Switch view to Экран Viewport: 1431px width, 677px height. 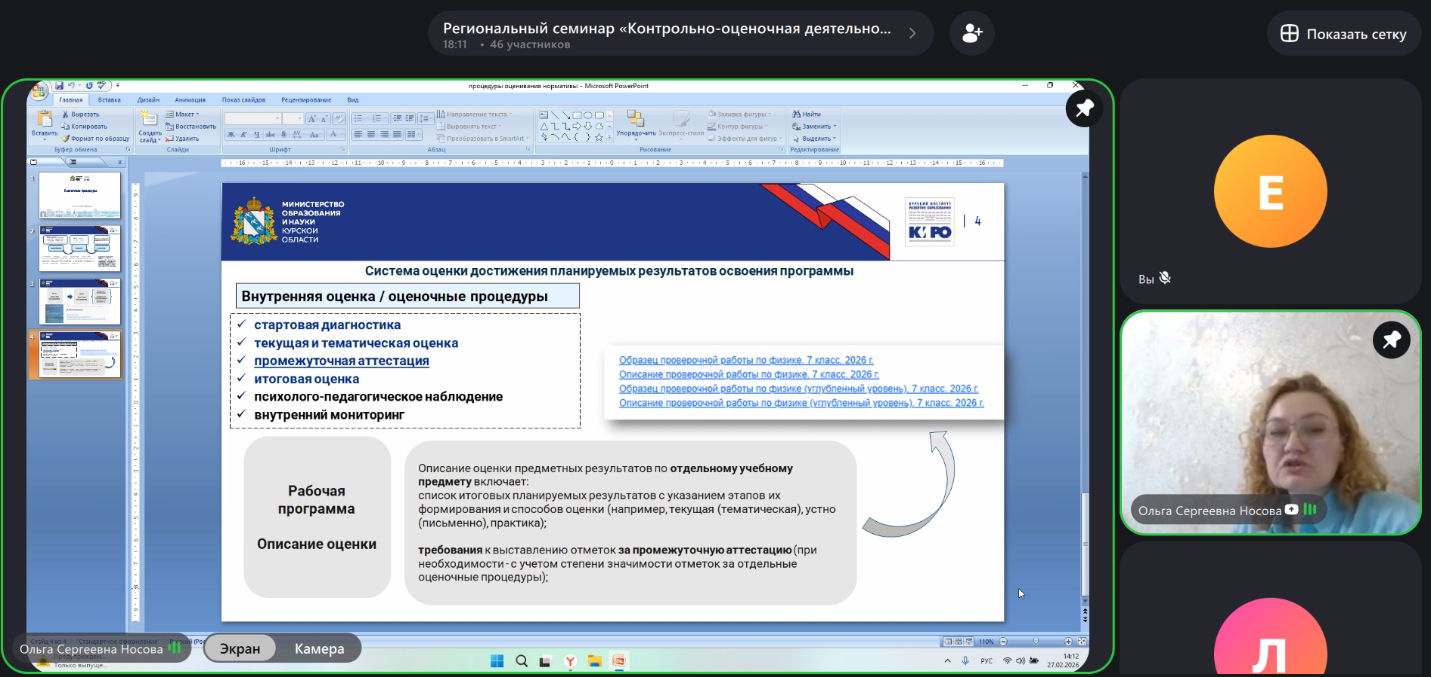pyautogui.click(x=240, y=649)
